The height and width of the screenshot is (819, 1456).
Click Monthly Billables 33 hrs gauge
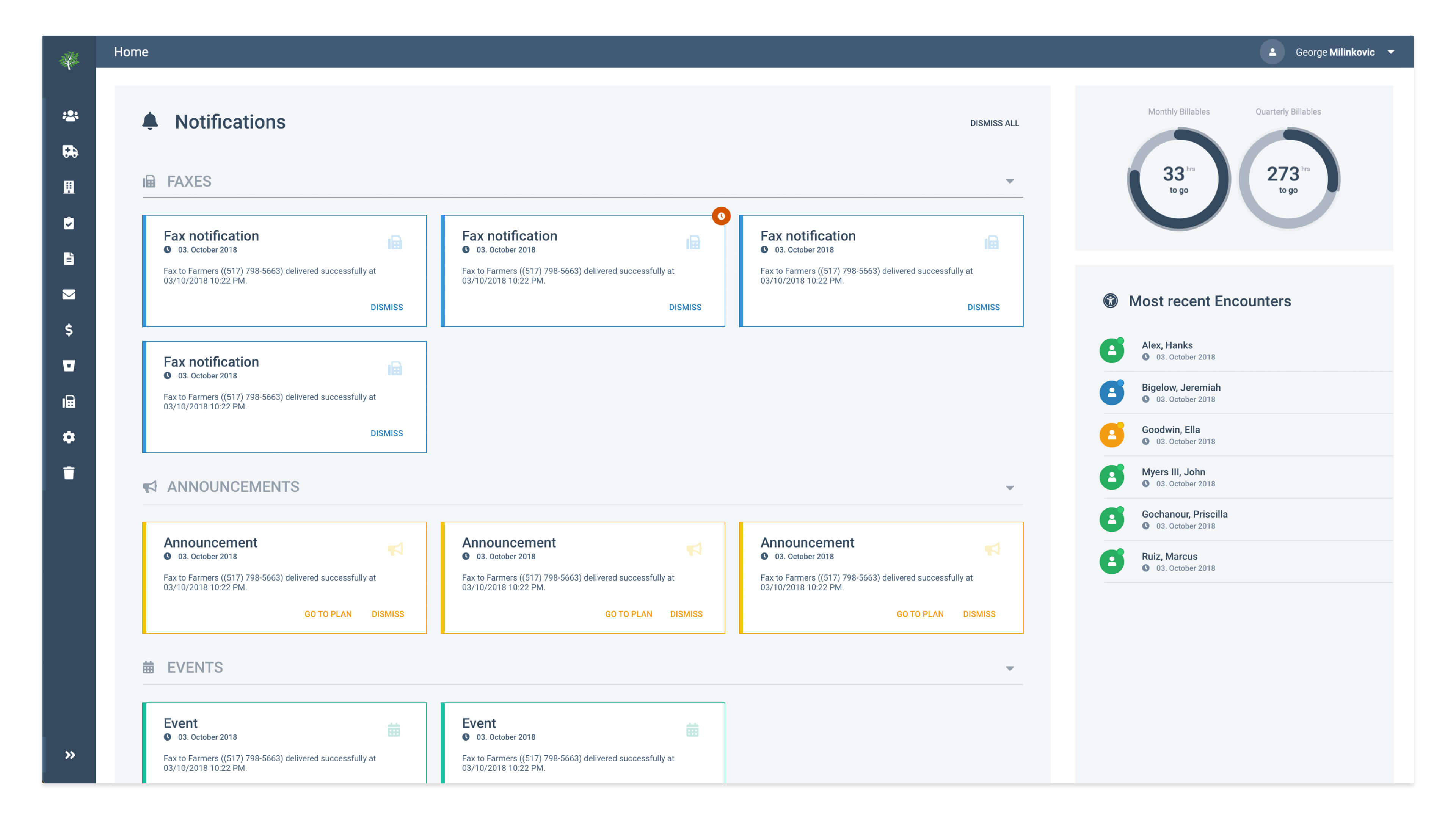point(1179,179)
